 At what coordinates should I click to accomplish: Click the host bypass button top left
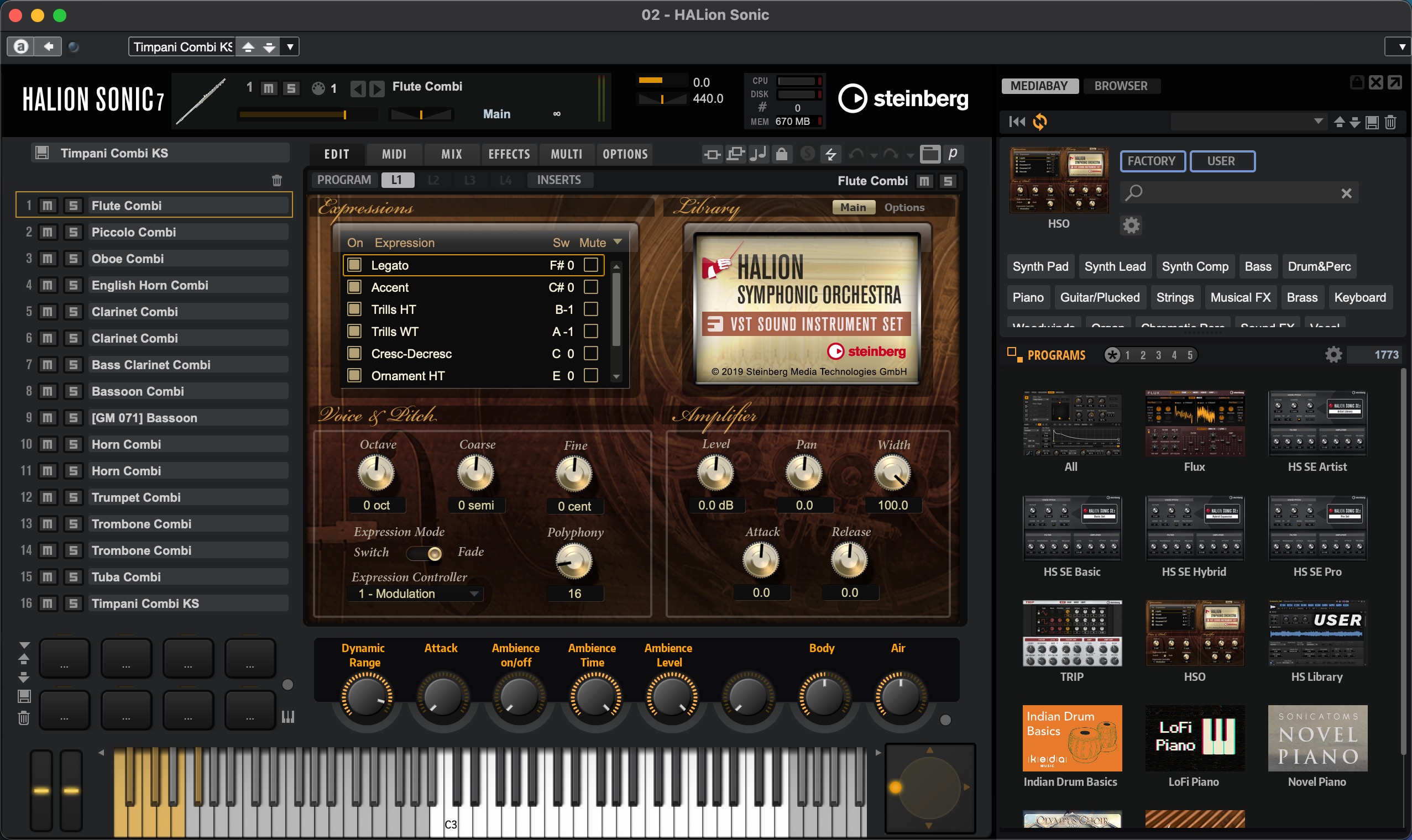coord(21,46)
